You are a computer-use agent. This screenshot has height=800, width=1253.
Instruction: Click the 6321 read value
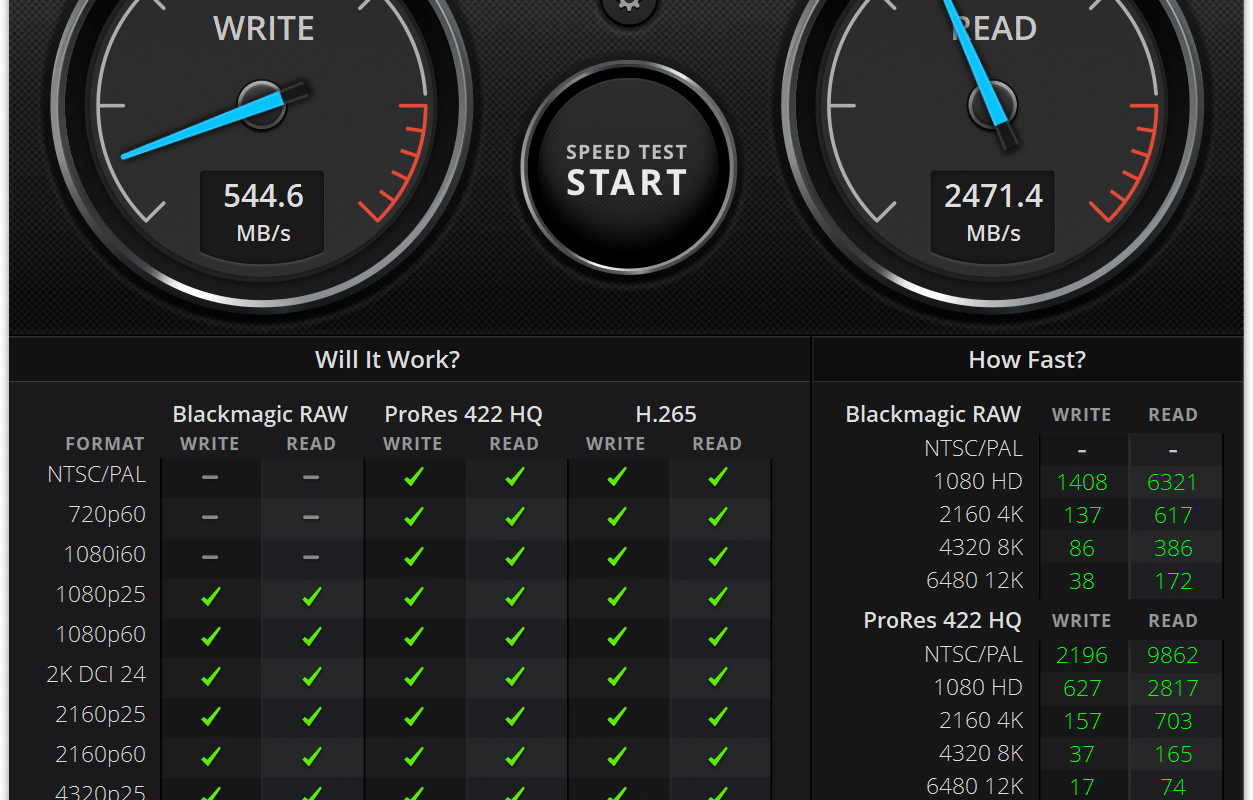pos(1172,482)
